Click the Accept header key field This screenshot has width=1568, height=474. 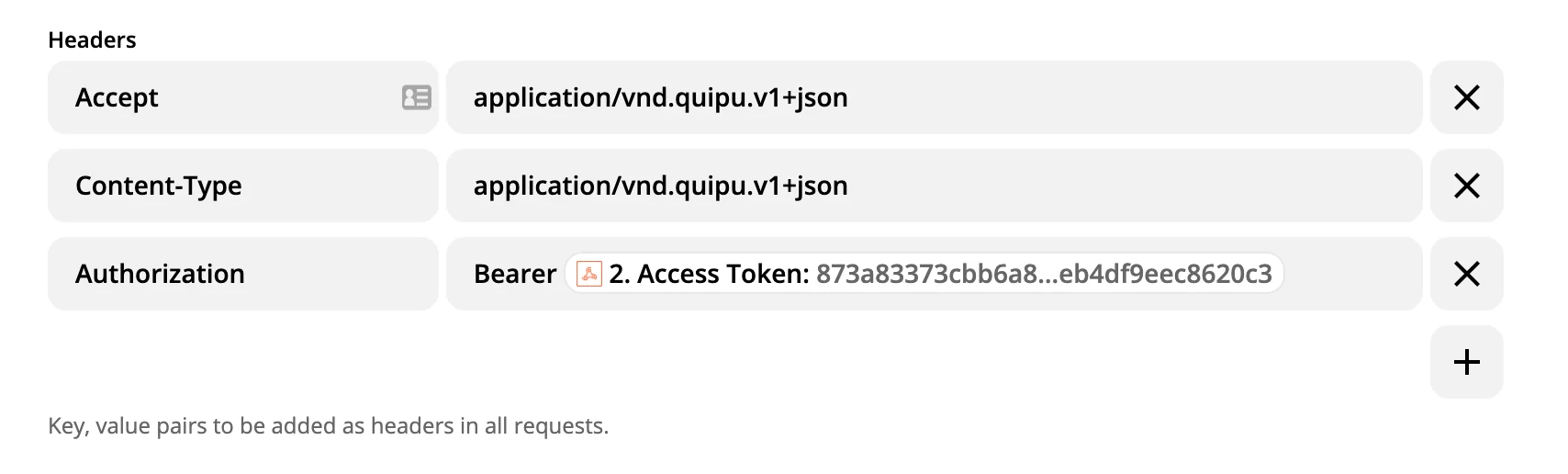(x=220, y=97)
